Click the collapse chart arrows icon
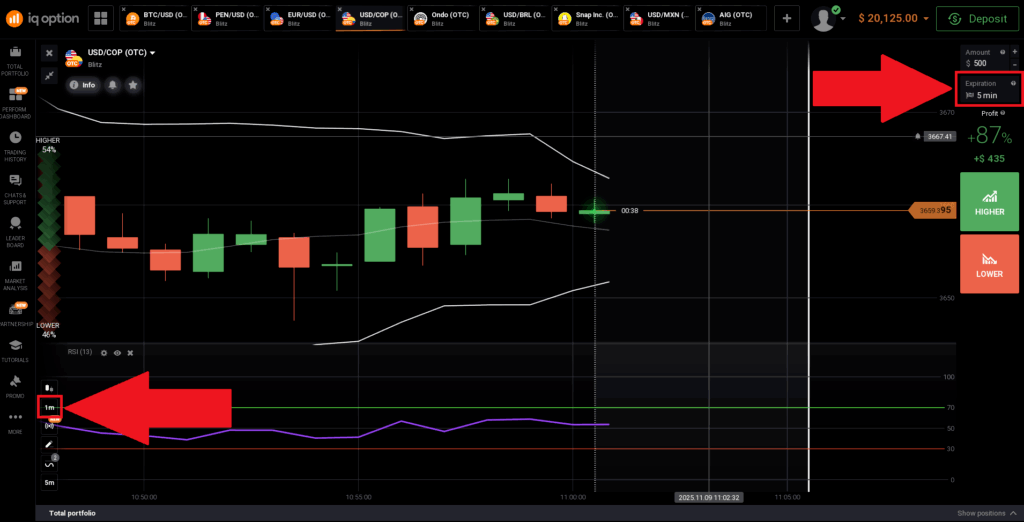The width and height of the screenshot is (1024, 522). pos(49,76)
